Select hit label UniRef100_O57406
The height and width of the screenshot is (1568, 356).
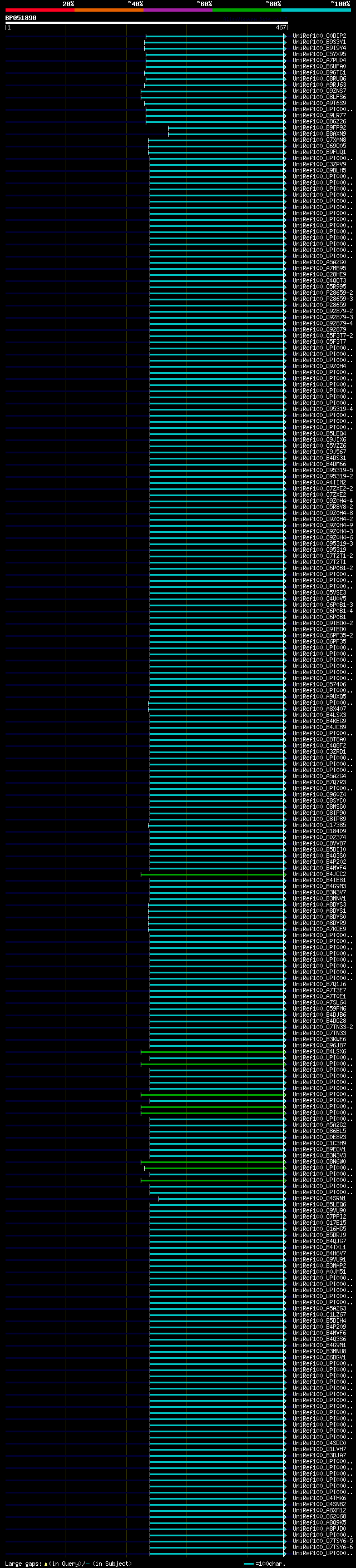click(319, 684)
